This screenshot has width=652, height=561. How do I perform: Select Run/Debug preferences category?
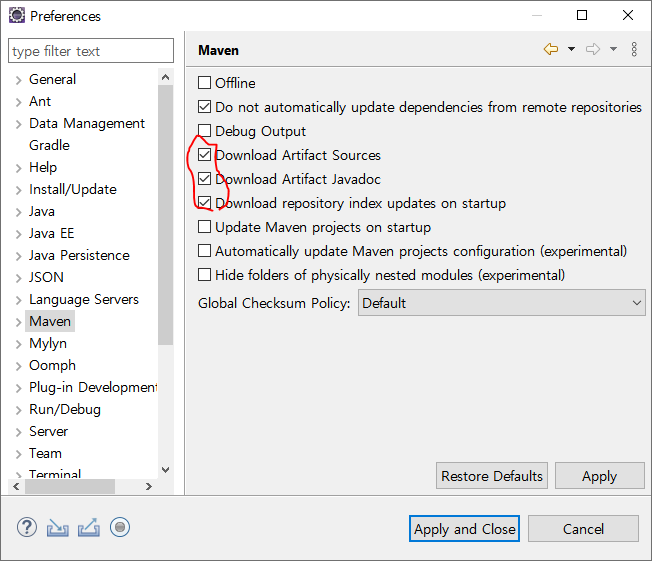(x=64, y=409)
